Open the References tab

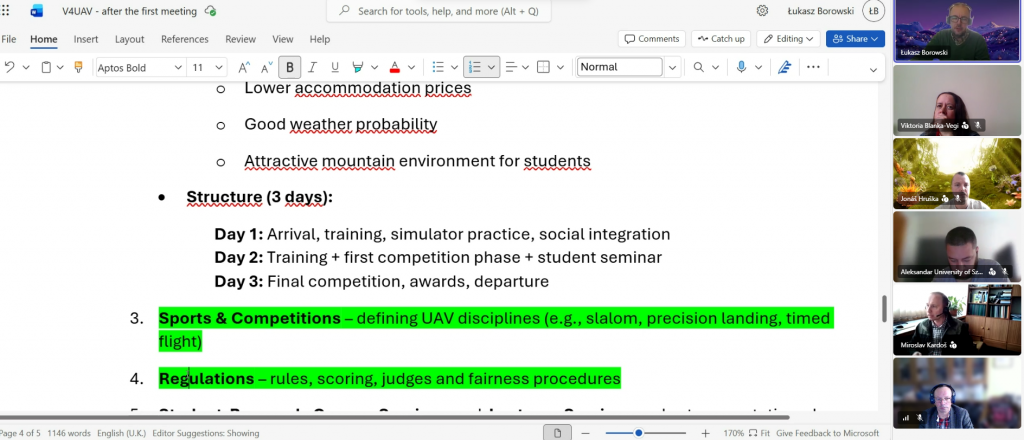[x=185, y=39]
